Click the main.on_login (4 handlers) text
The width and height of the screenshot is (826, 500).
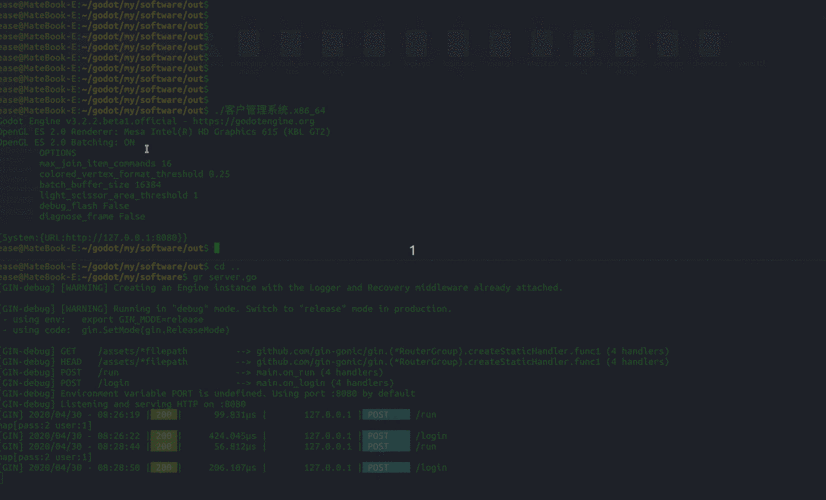coord(325,383)
